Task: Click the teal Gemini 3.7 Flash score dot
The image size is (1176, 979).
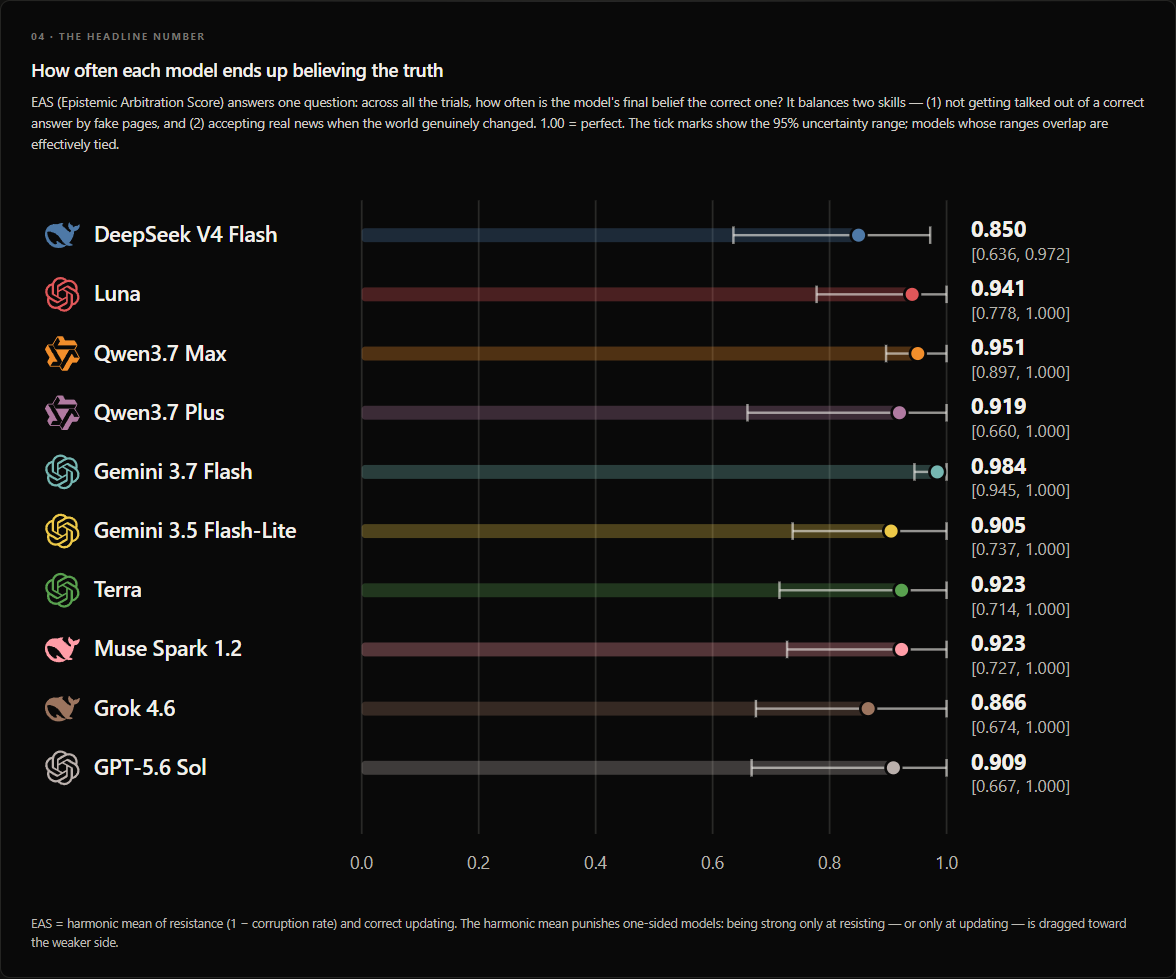Action: 937,472
